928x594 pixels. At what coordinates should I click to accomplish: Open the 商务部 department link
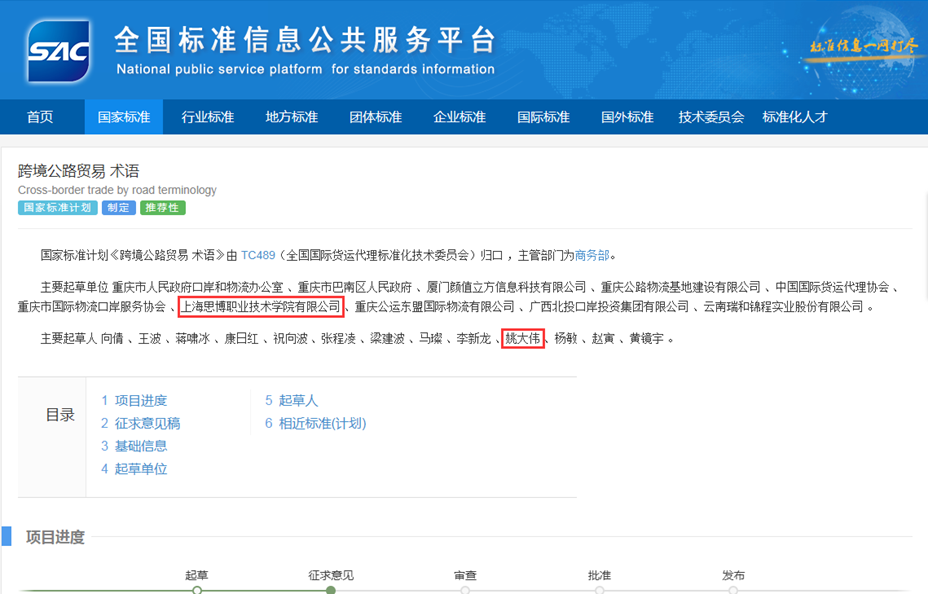pos(592,256)
